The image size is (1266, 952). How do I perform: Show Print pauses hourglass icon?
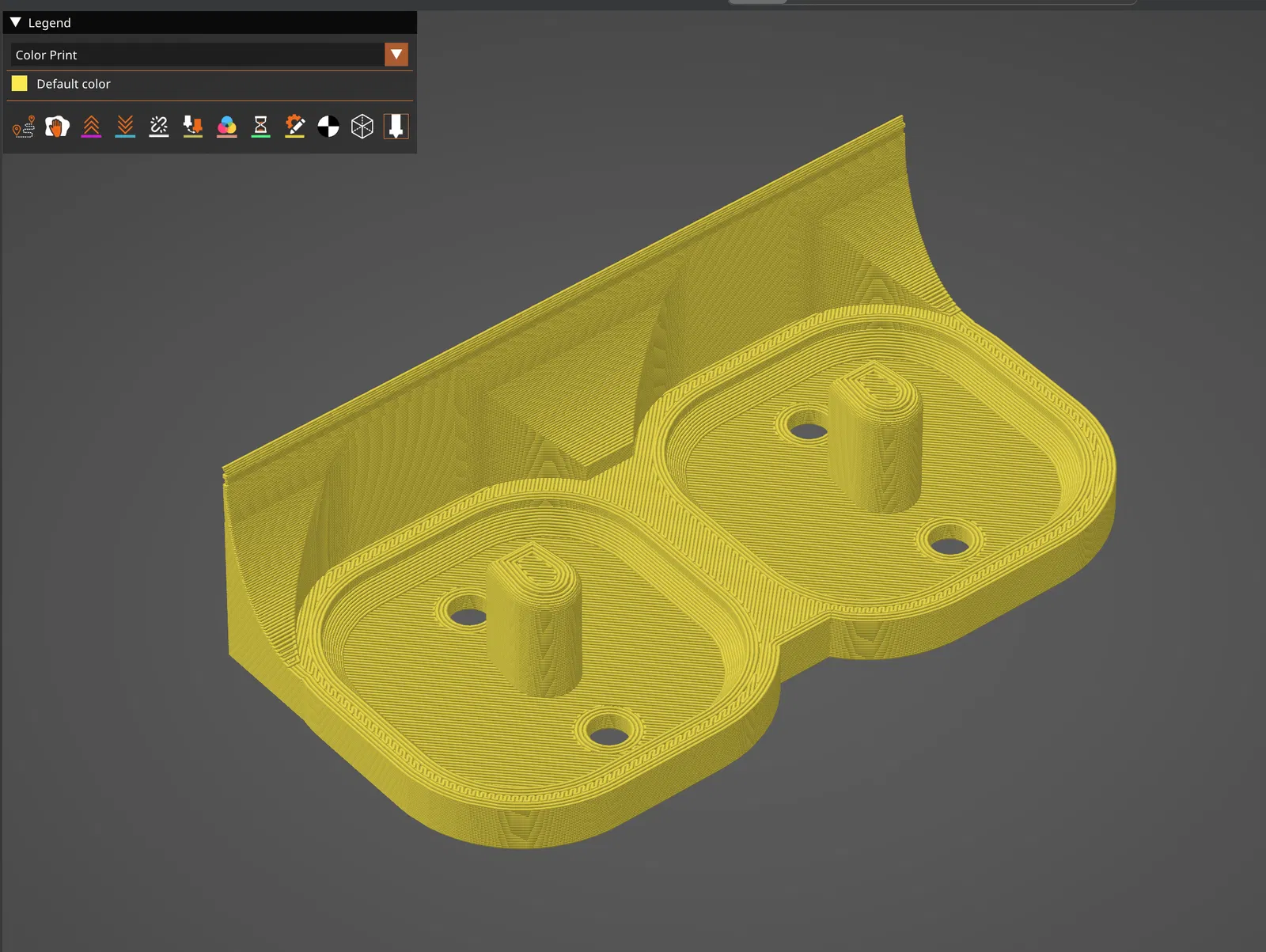click(260, 127)
